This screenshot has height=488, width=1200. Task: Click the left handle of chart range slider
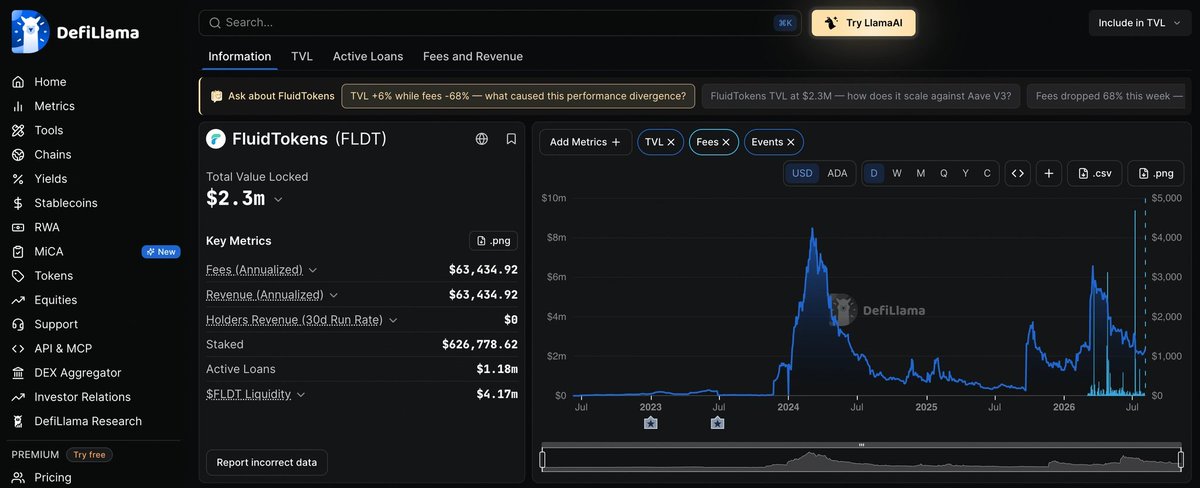click(x=542, y=460)
